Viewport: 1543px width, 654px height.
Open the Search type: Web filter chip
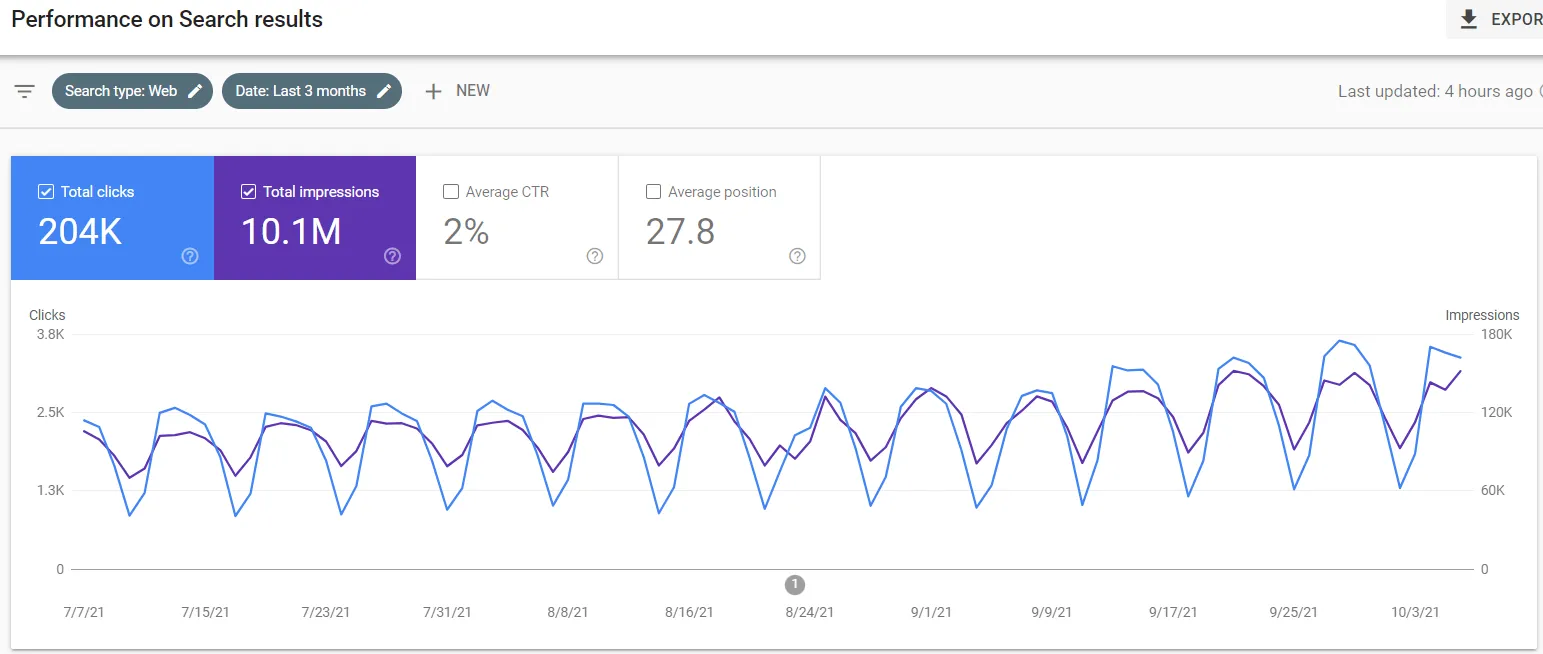[x=120, y=91]
